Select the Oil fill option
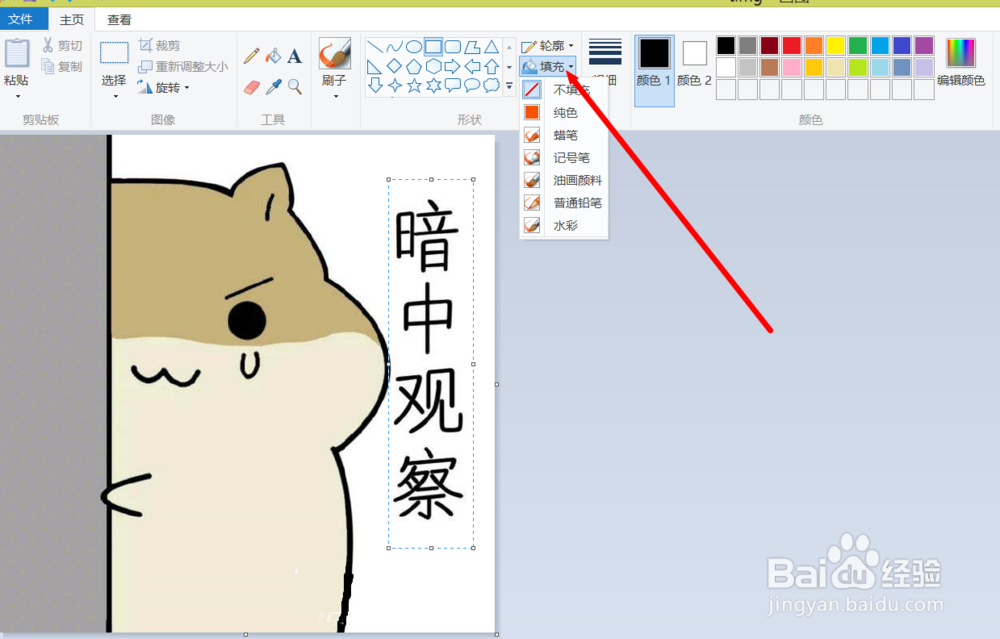This screenshot has height=639, width=1000. point(564,180)
